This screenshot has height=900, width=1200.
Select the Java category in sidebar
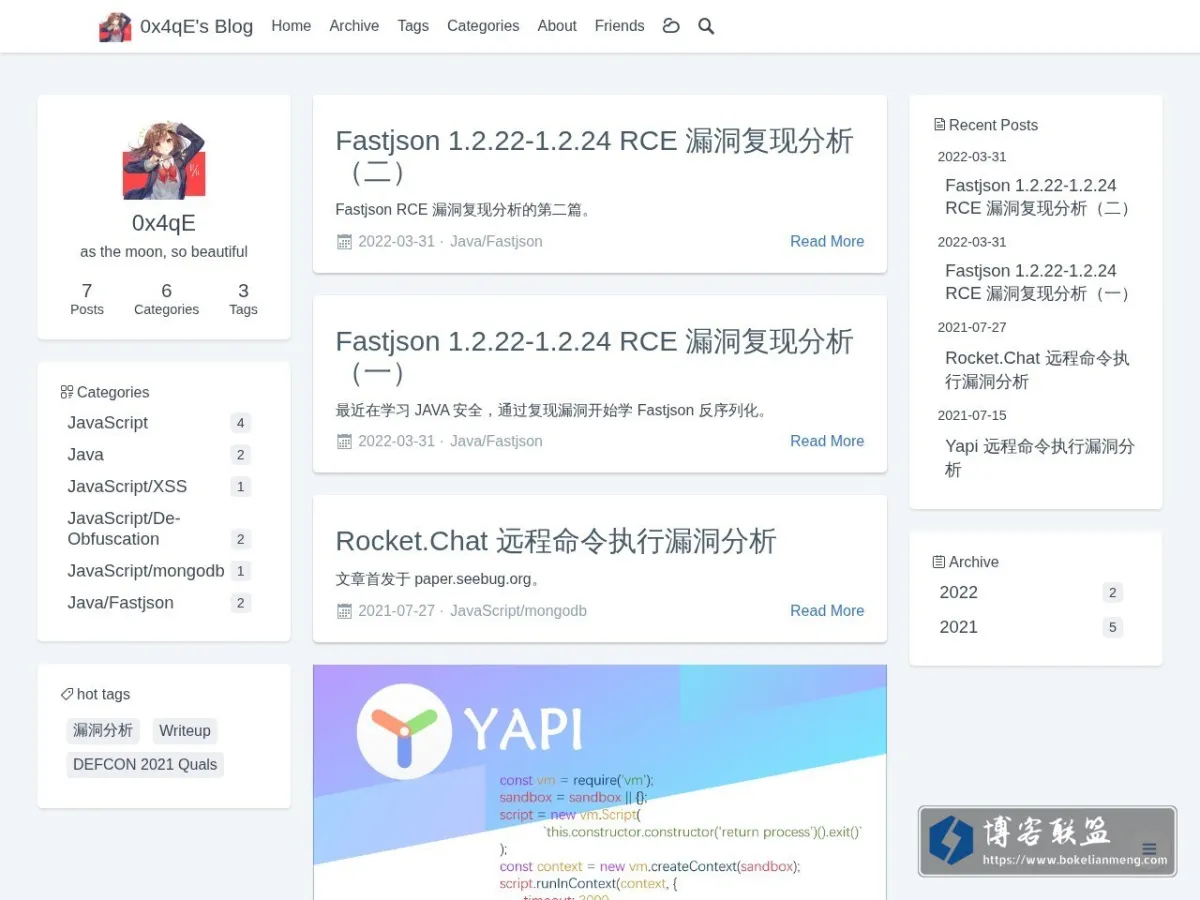pyautogui.click(x=160, y=455)
